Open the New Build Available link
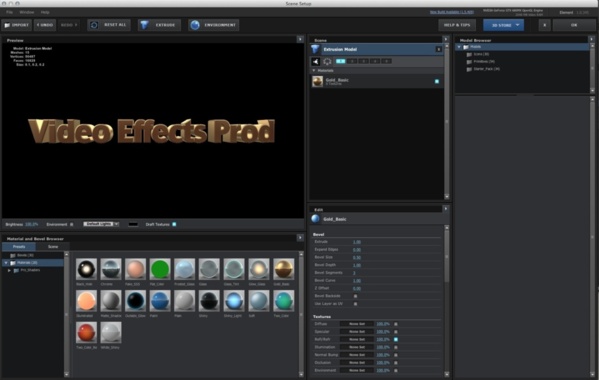The height and width of the screenshot is (380, 599). [x=452, y=12]
